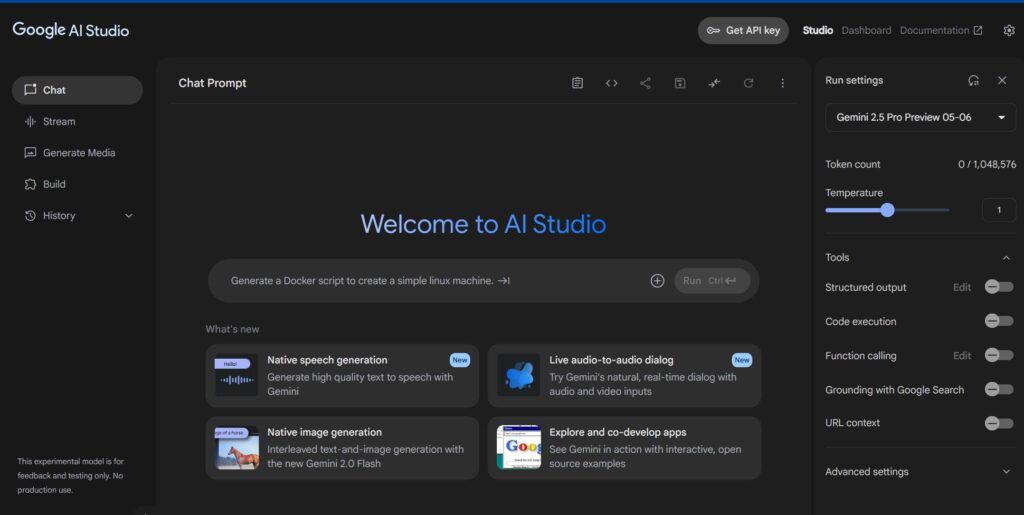Open the Native speech generation card title
The width and height of the screenshot is (1024, 515).
pyautogui.click(x=327, y=360)
